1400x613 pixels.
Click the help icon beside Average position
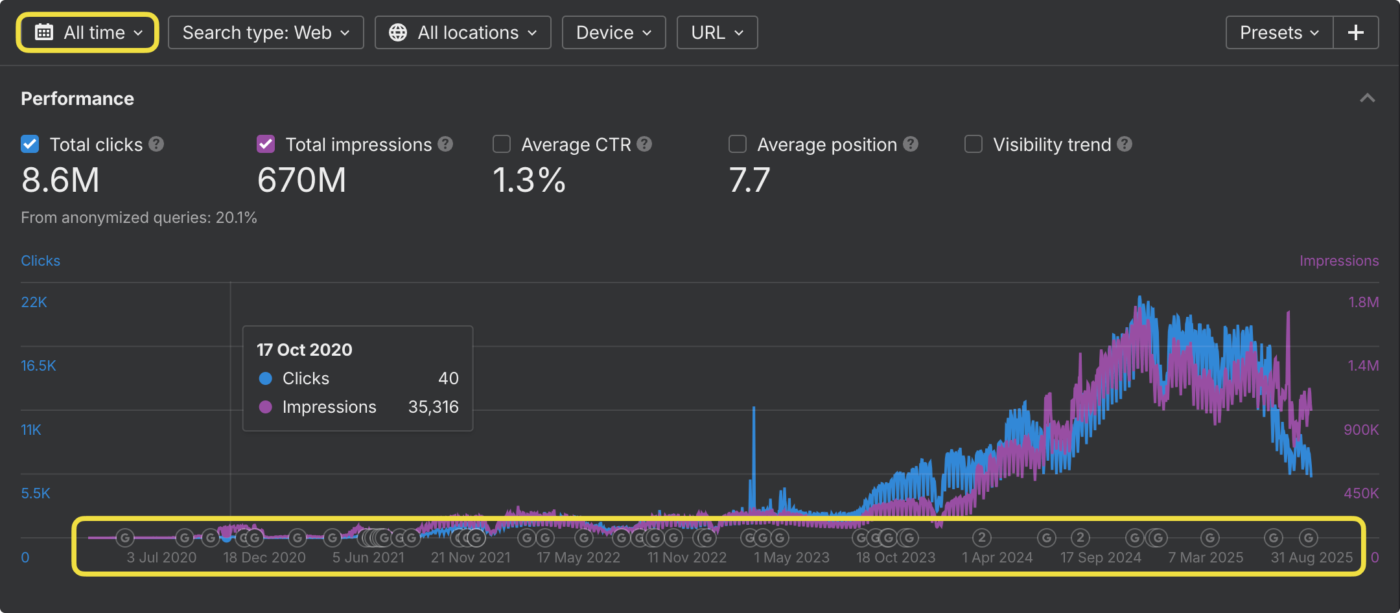coord(911,144)
